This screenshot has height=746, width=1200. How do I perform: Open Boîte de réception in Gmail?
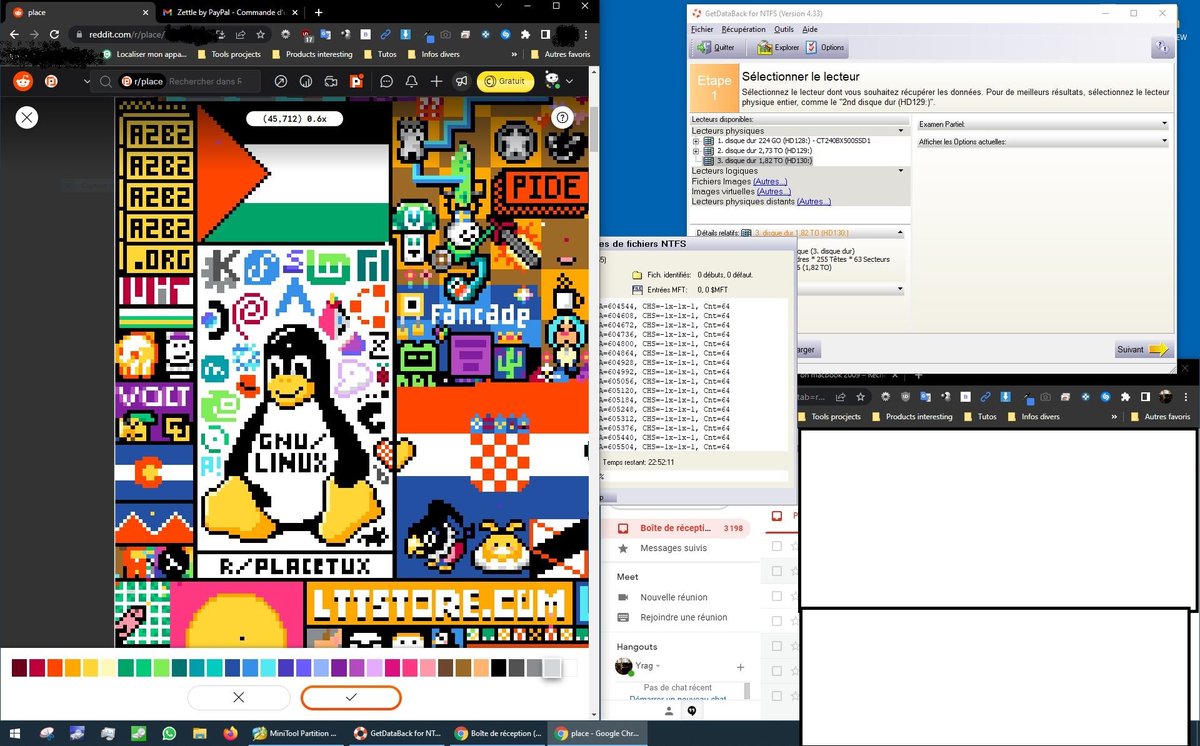click(677, 528)
